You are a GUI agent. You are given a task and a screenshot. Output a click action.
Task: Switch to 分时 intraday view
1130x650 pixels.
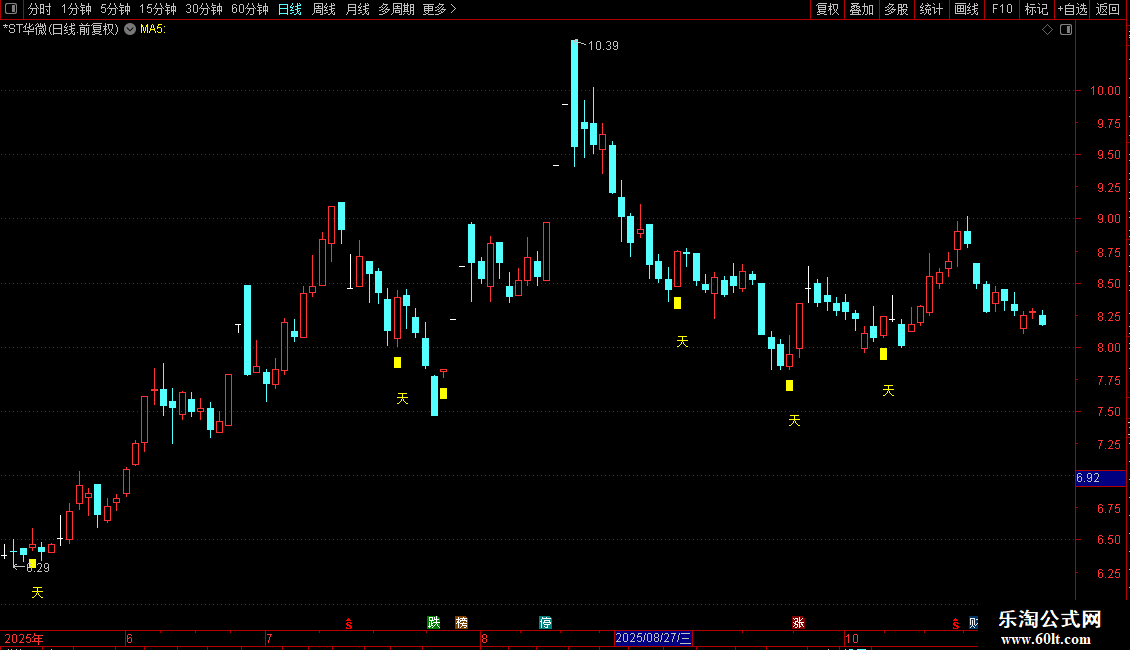click(40, 9)
